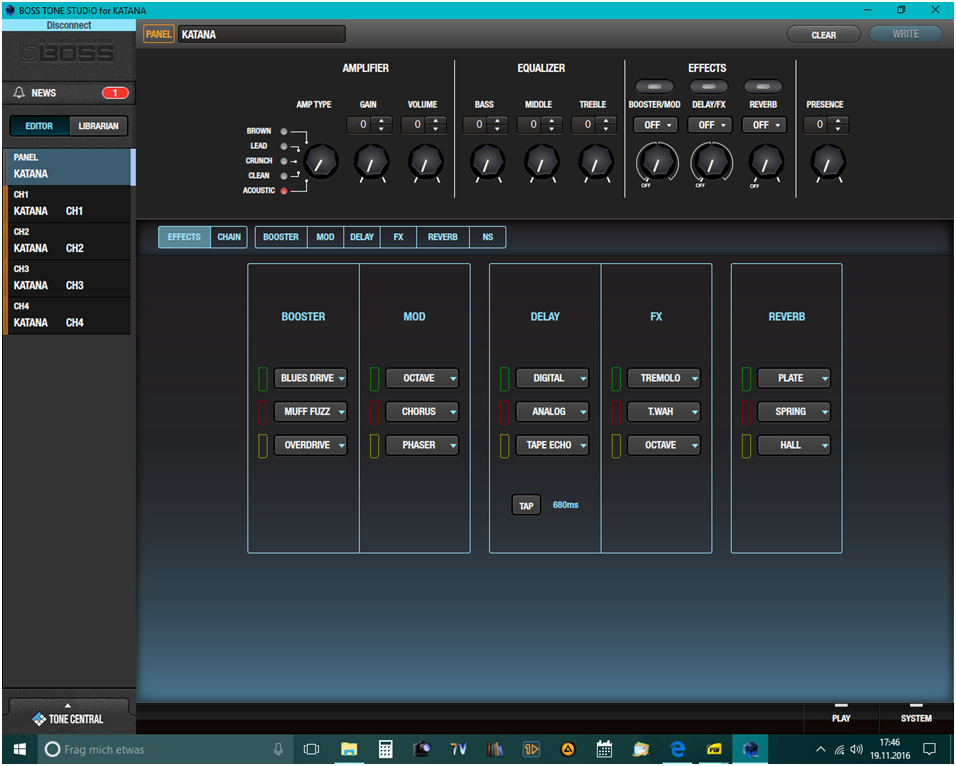Show hidden system tray icons
Viewport: 956px width, 766px height.
[x=821, y=749]
